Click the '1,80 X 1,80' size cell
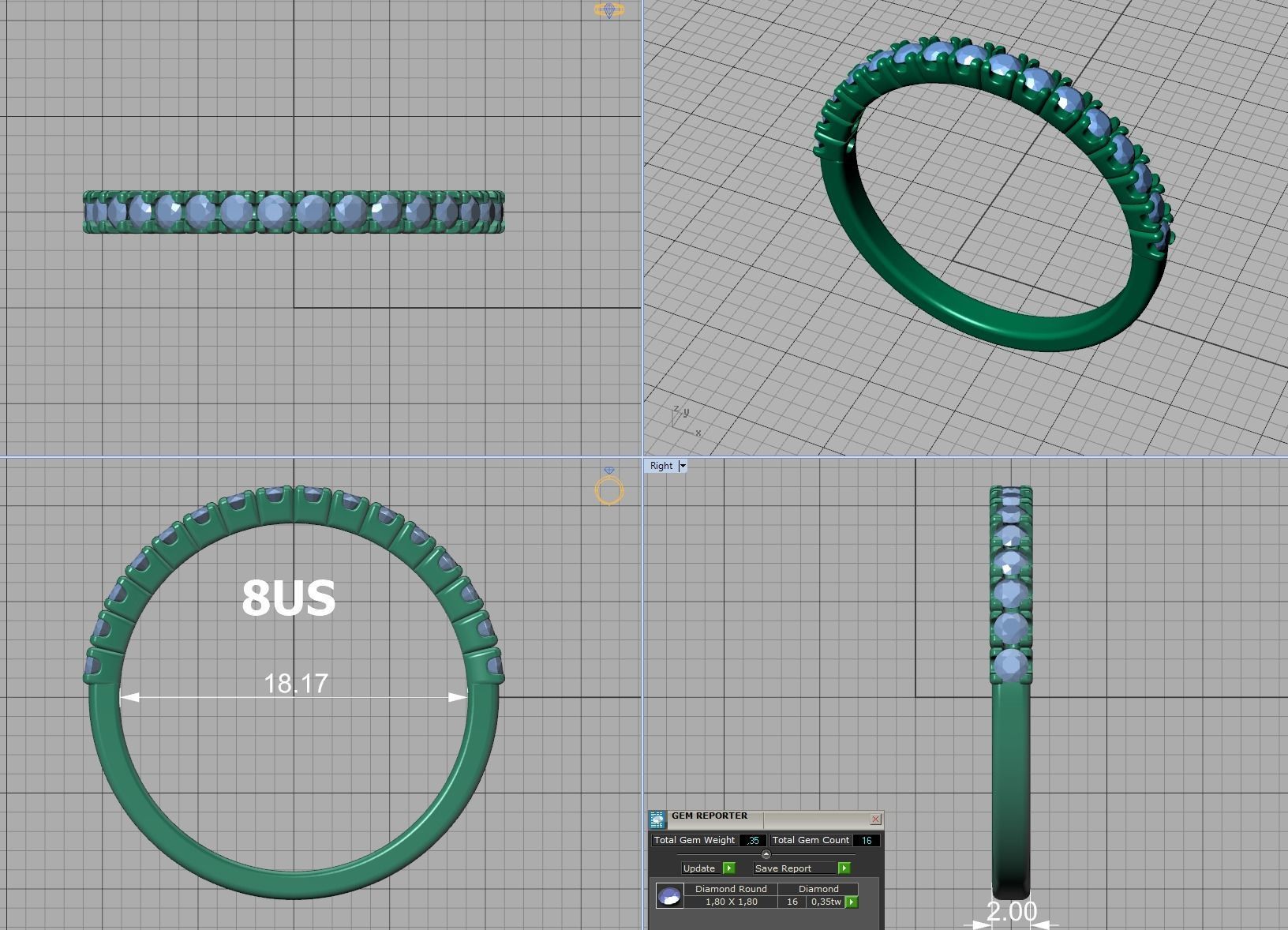The image size is (1288, 930). 731,902
